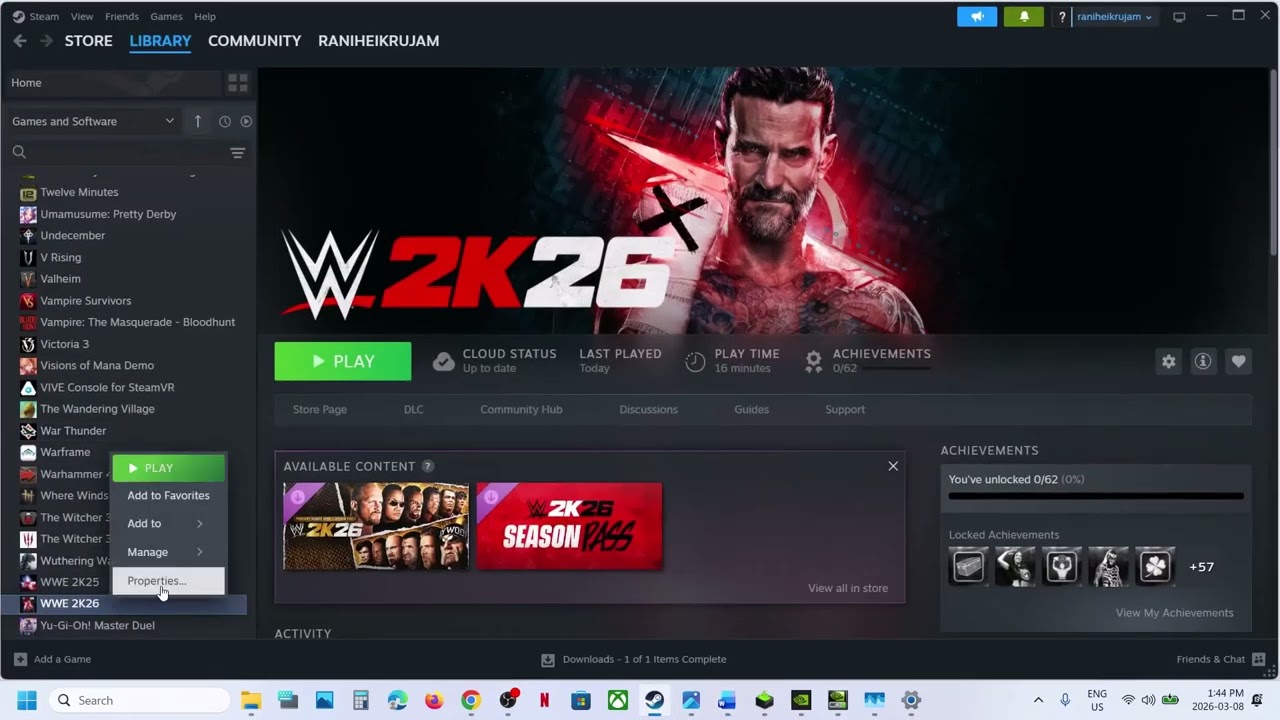Click the Windows Start button
This screenshot has height=720, width=1280.
(x=26, y=700)
